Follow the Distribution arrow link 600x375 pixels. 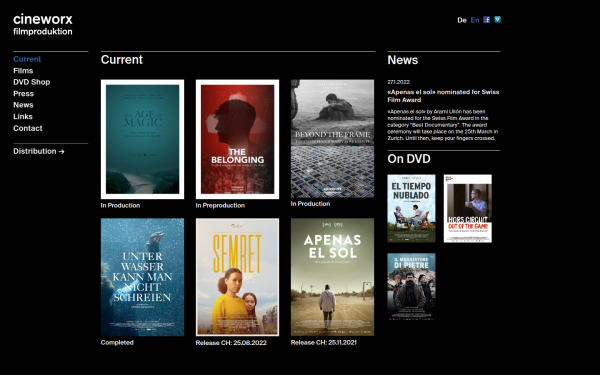(x=39, y=151)
